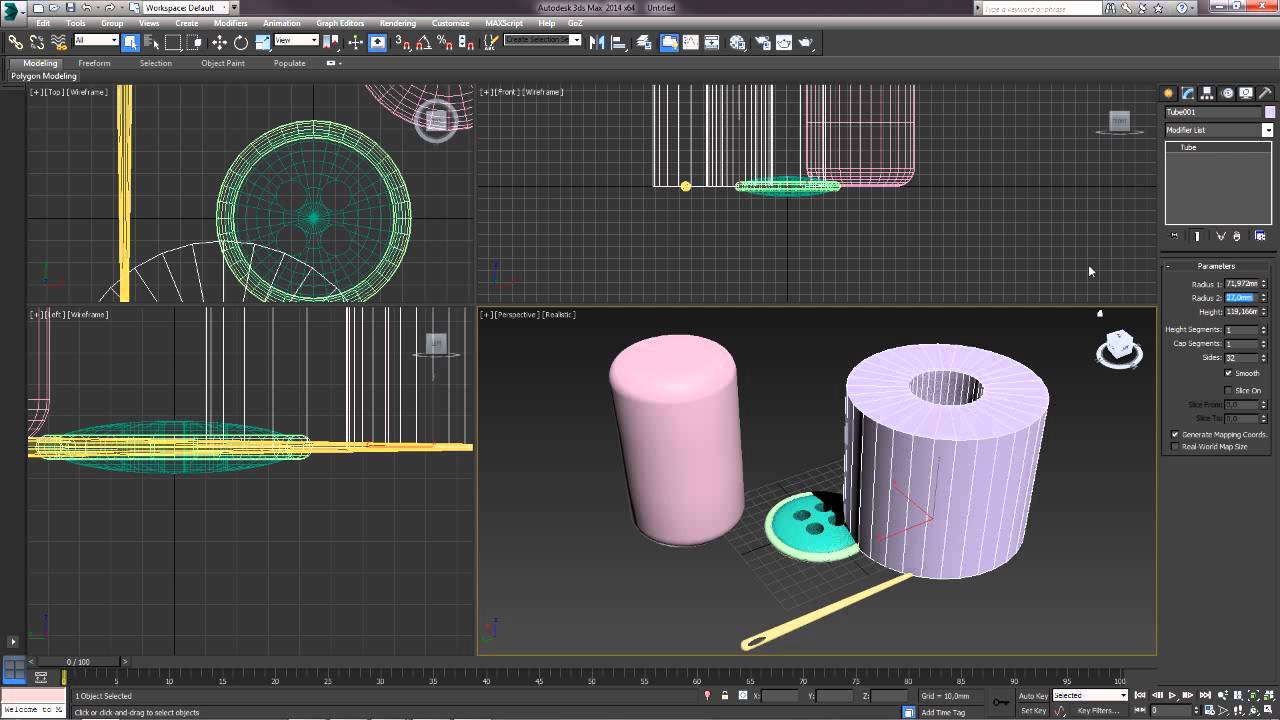Click Add Time Tag
This screenshot has height=720, width=1280.
[943, 712]
